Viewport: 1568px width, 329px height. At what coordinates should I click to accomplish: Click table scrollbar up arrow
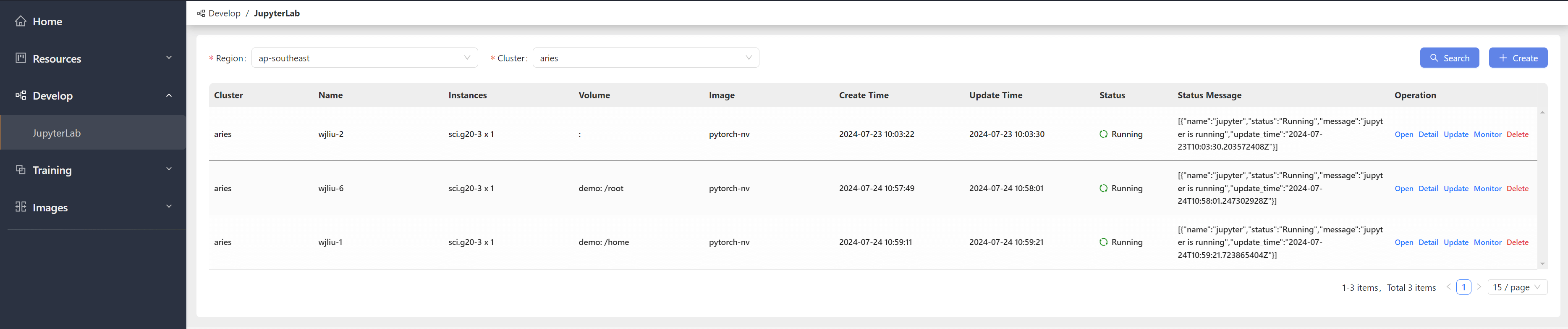[1542, 112]
